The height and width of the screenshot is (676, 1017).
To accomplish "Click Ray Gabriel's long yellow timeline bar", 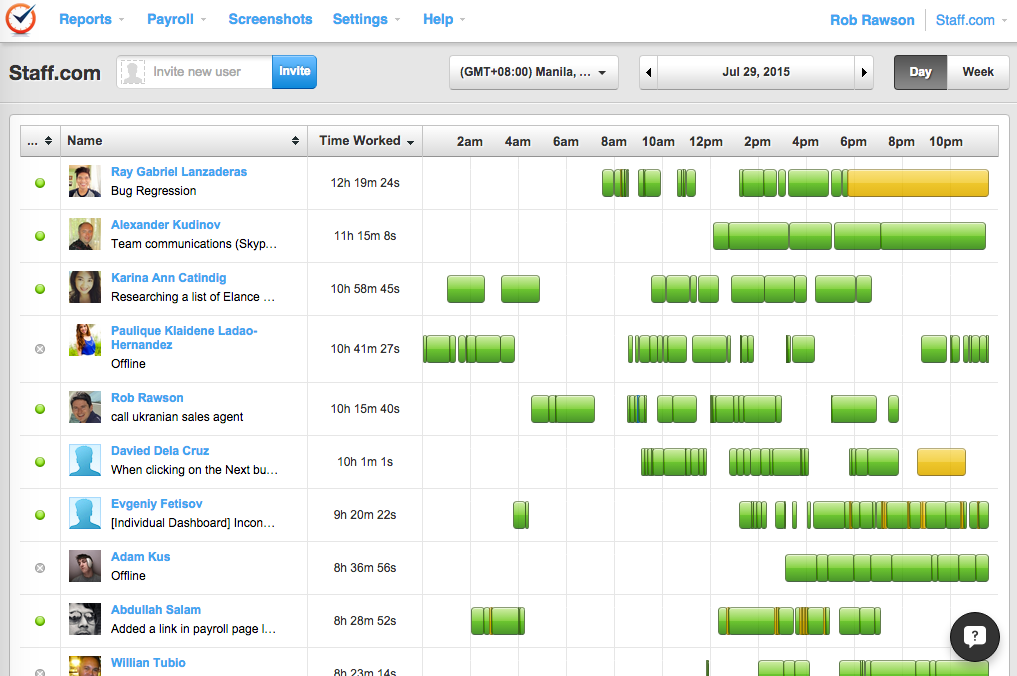I will pos(917,183).
